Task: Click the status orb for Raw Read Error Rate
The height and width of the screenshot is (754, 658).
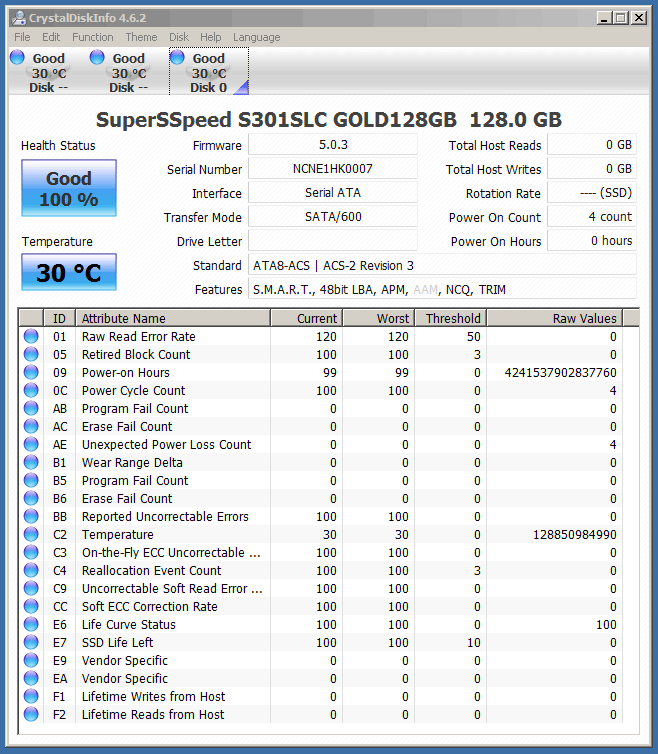Action: 31,337
